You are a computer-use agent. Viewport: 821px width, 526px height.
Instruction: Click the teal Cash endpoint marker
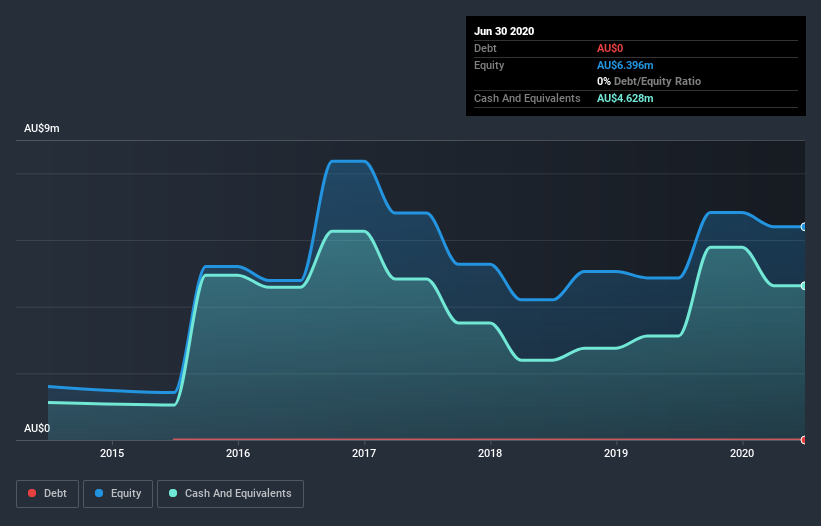coord(803,286)
